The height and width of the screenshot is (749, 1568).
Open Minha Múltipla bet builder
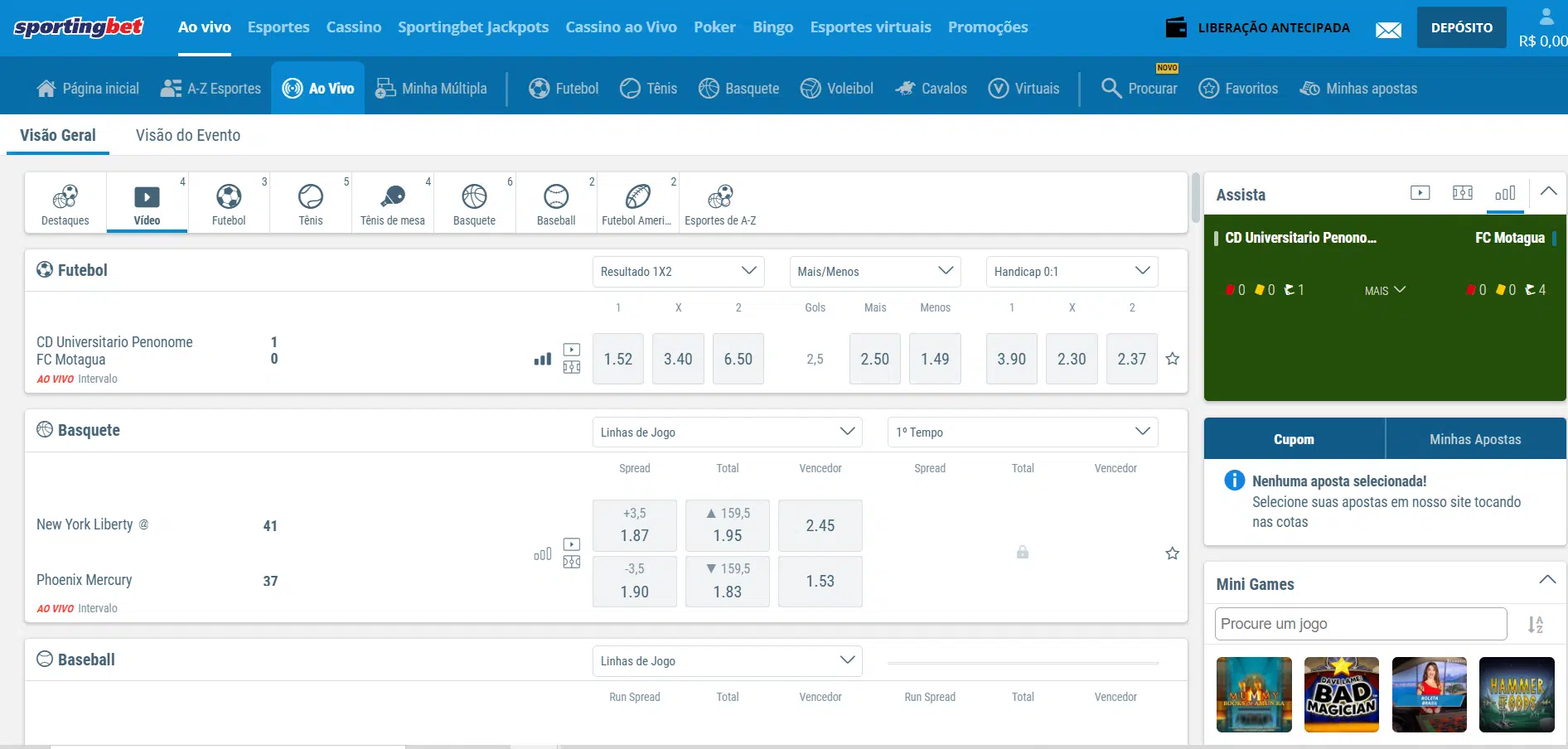[431, 89]
